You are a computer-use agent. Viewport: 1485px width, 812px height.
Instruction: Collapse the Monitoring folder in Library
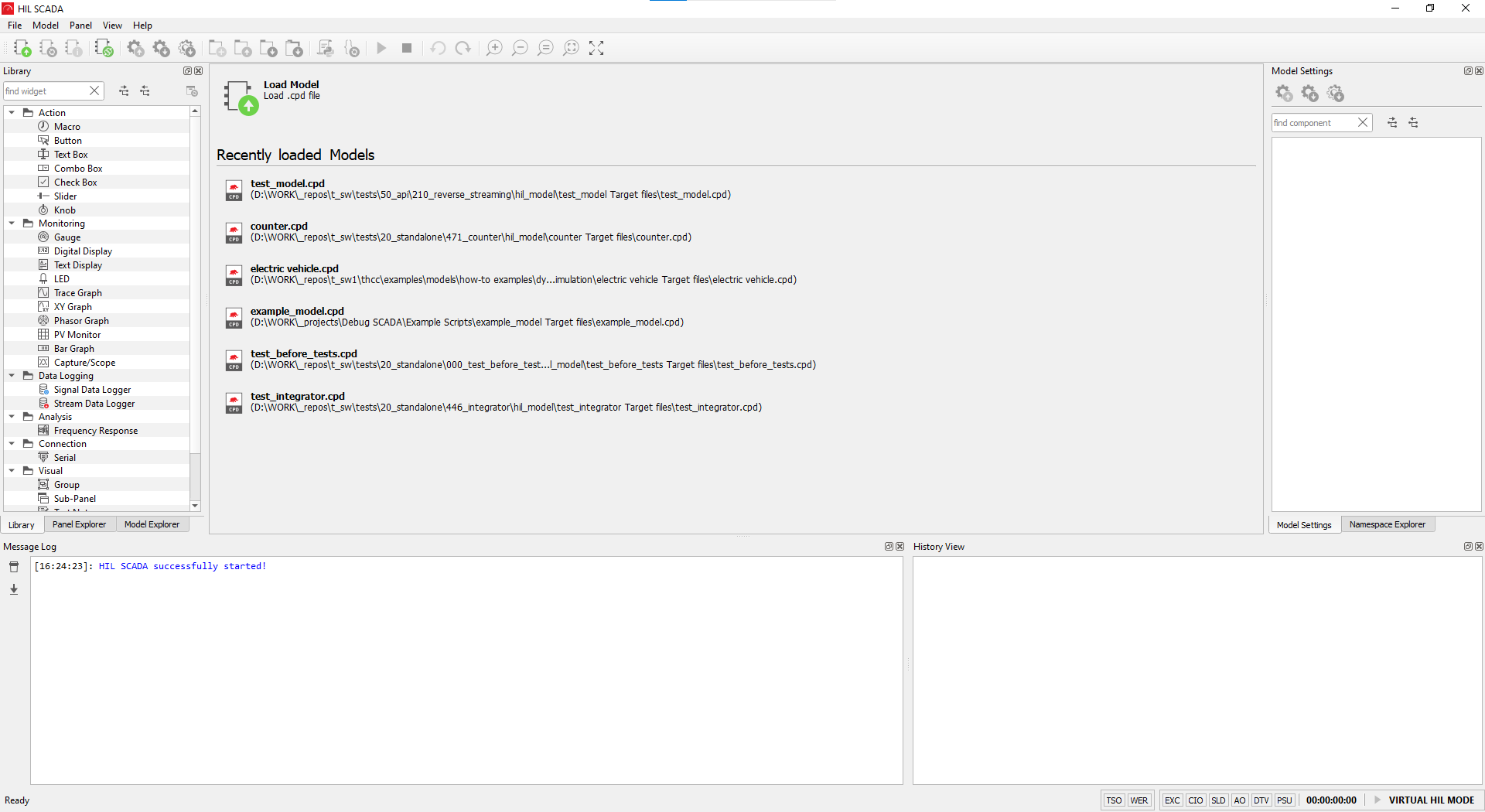click(12, 223)
